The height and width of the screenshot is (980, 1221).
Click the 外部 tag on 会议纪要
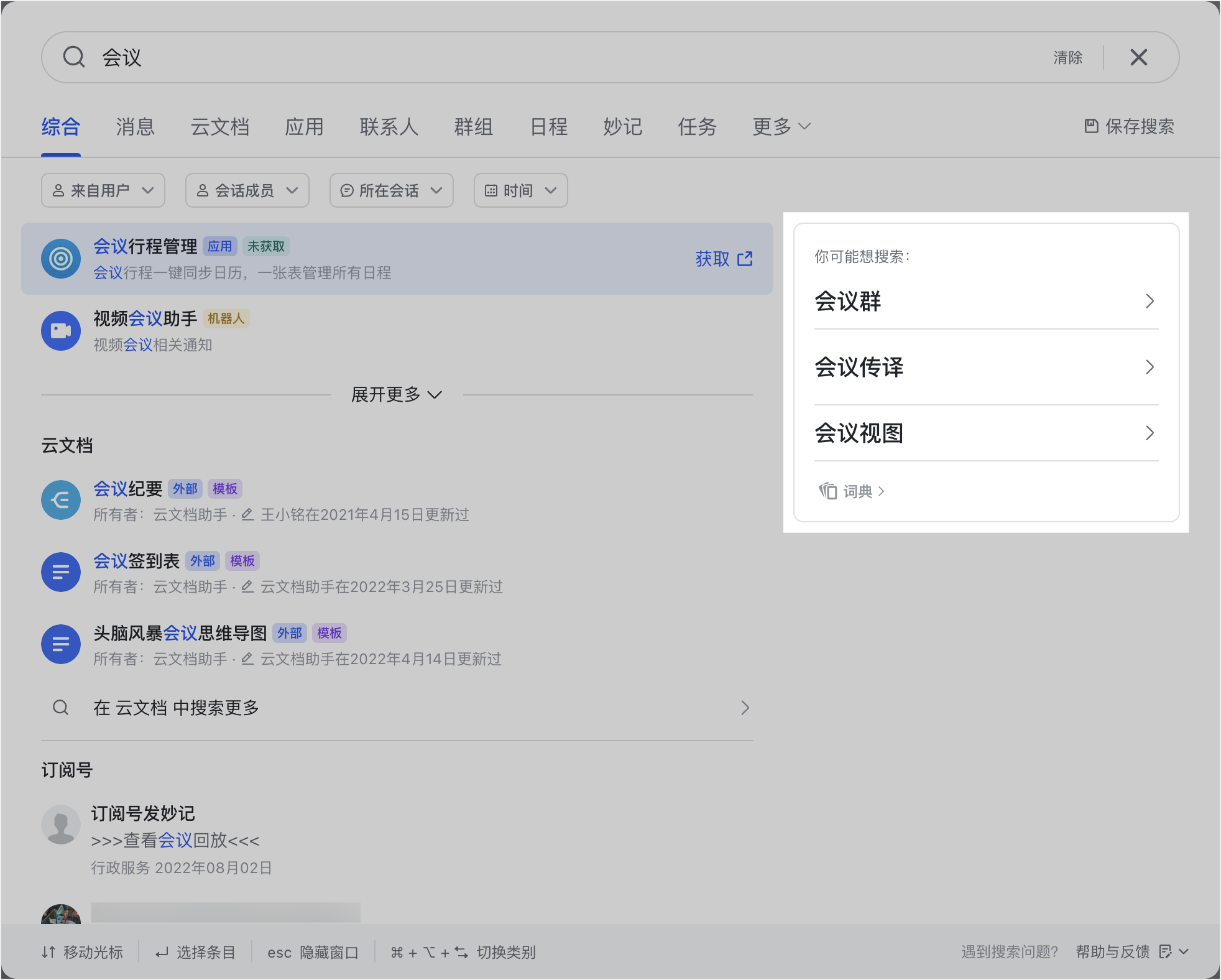pos(185,489)
